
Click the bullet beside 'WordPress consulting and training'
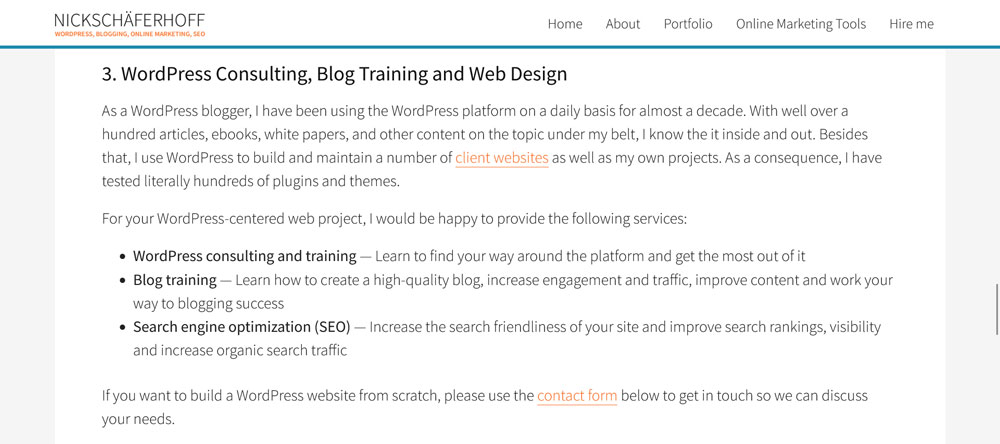pyautogui.click(x=123, y=257)
